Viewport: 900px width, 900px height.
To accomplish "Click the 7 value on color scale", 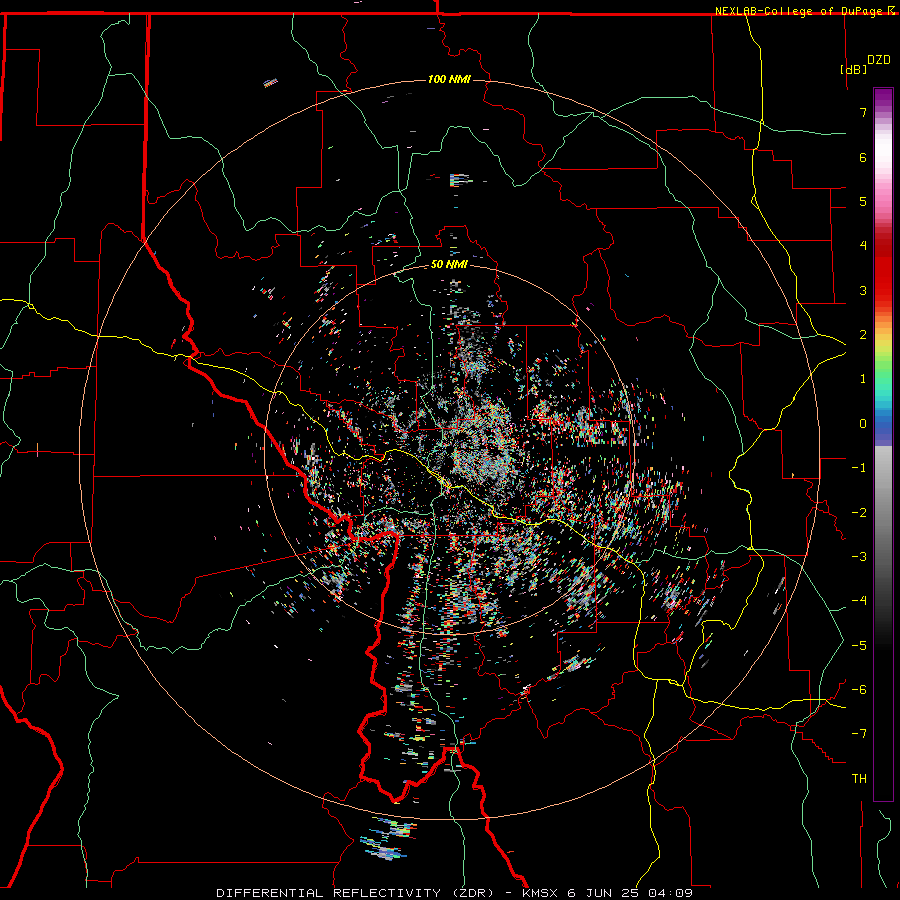I will [863, 112].
